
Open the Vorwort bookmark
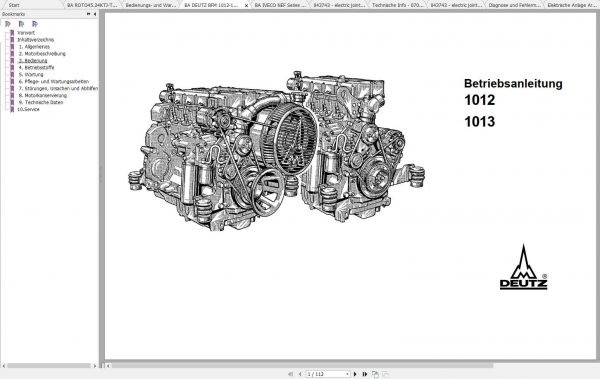pyautogui.click(x=26, y=33)
